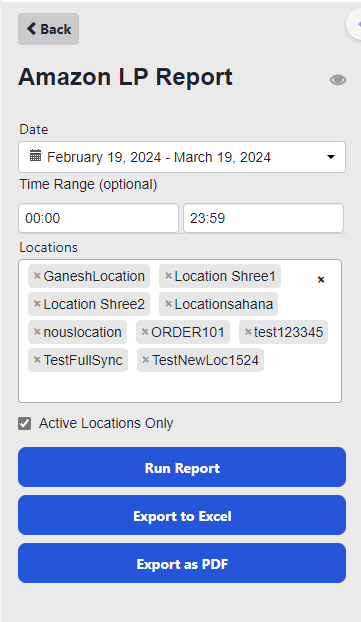
Task: Click the Run Report button
Action: click(182, 467)
